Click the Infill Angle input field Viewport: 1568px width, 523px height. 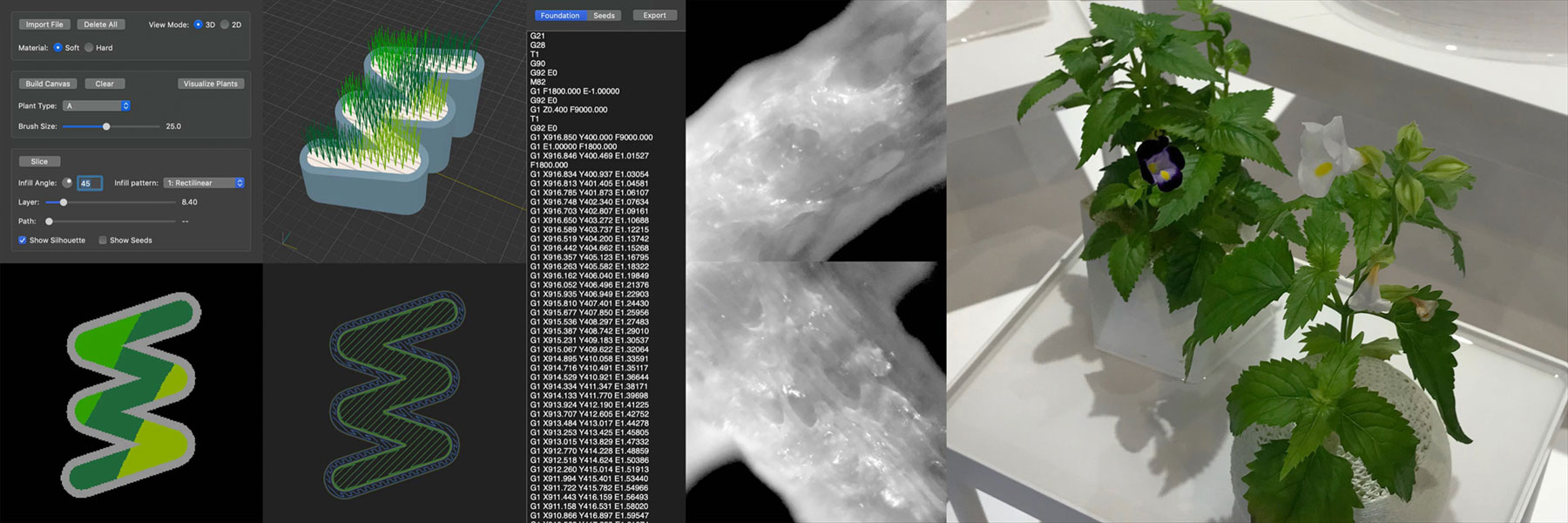tap(90, 183)
